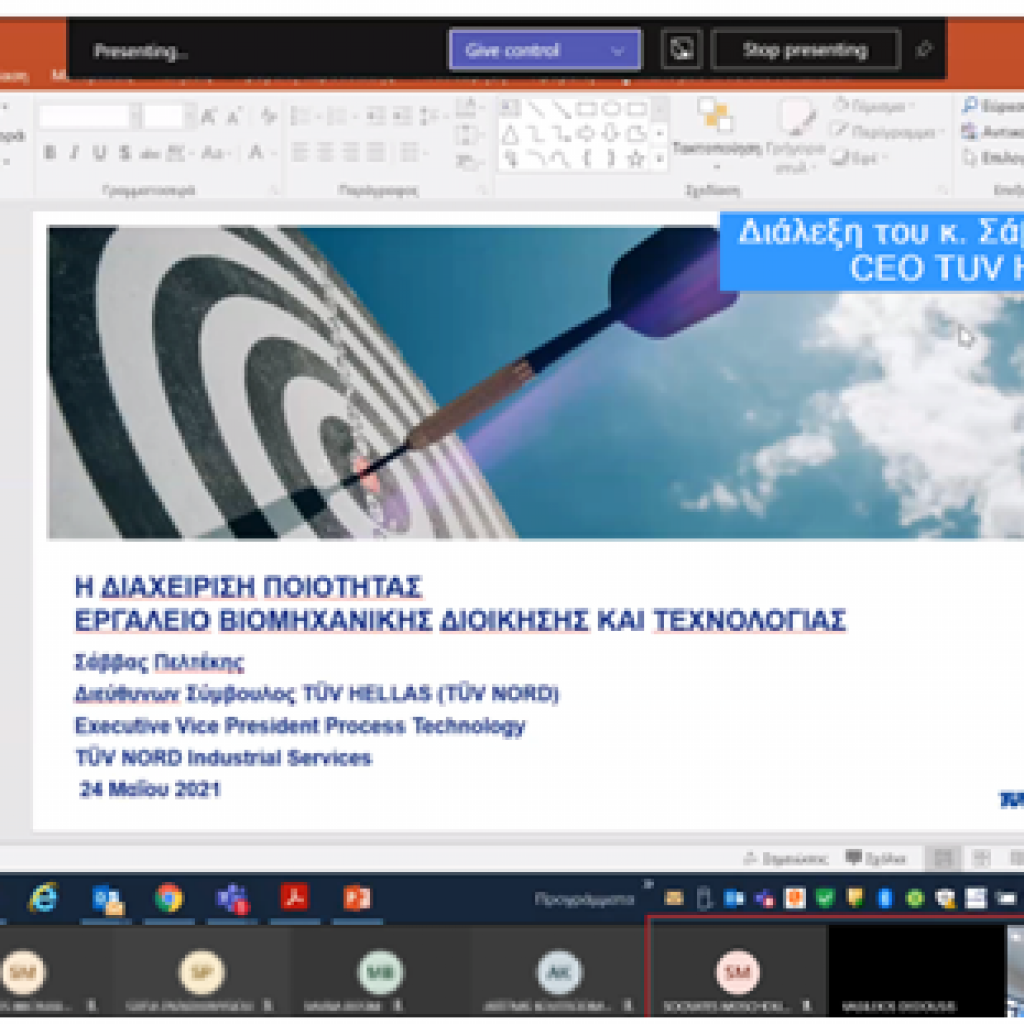Open the Font dialog launcher
This screenshot has height=1024, width=1024.
(274, 191)
